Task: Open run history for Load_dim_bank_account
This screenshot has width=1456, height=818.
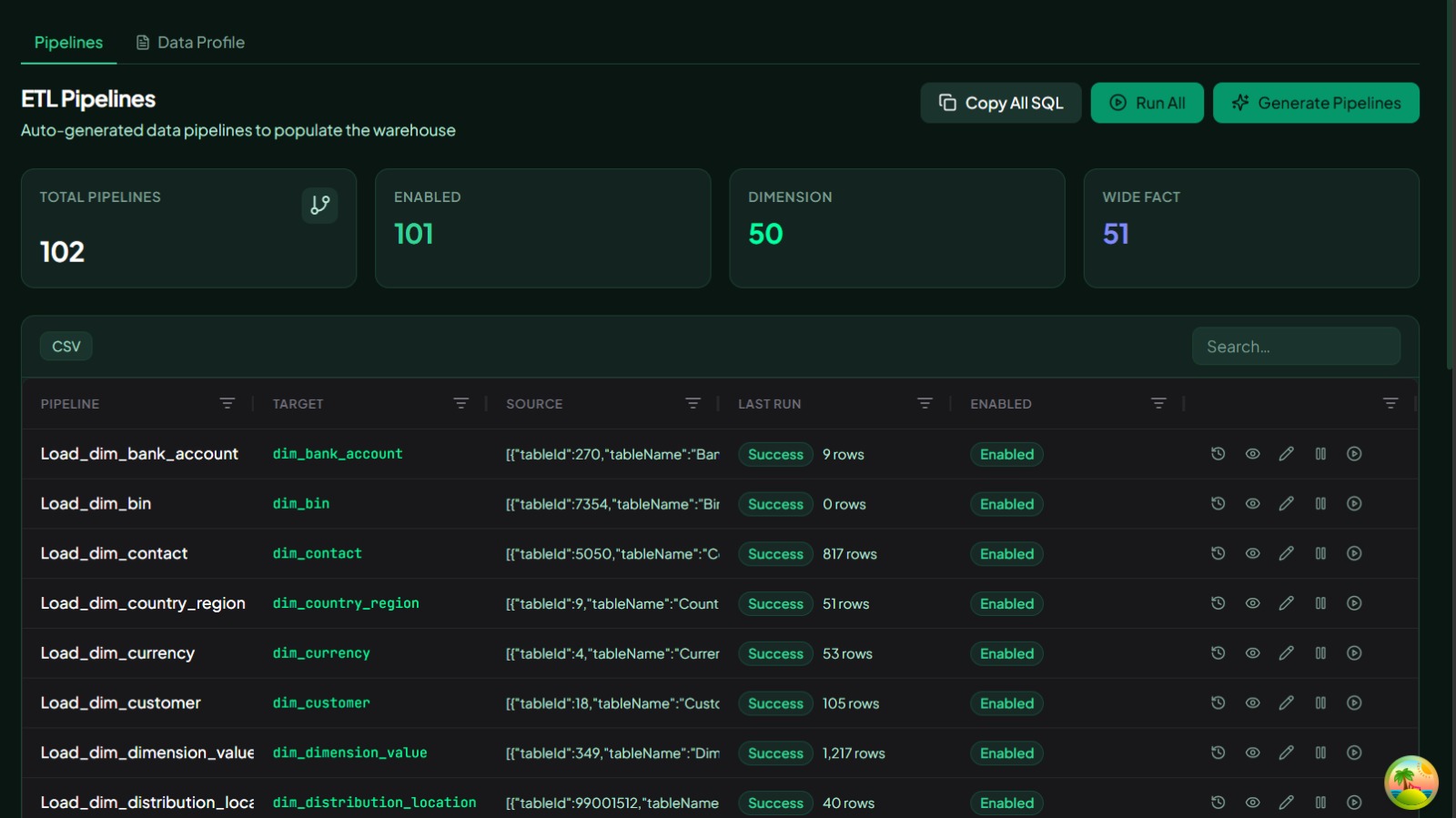Action: click(x=1218, y=454)
